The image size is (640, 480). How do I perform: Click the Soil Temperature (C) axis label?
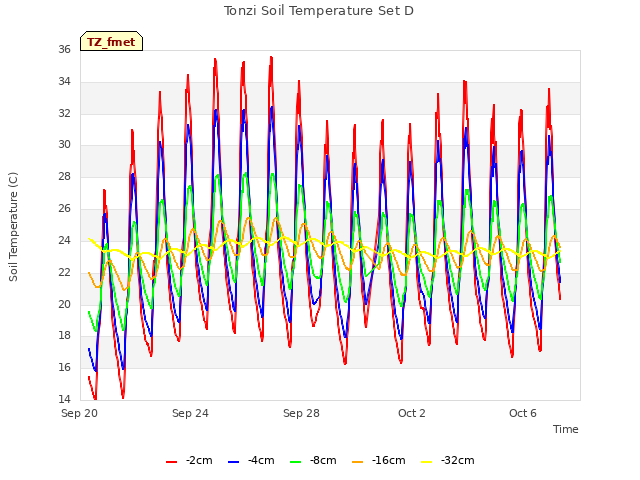pos(13,227)
